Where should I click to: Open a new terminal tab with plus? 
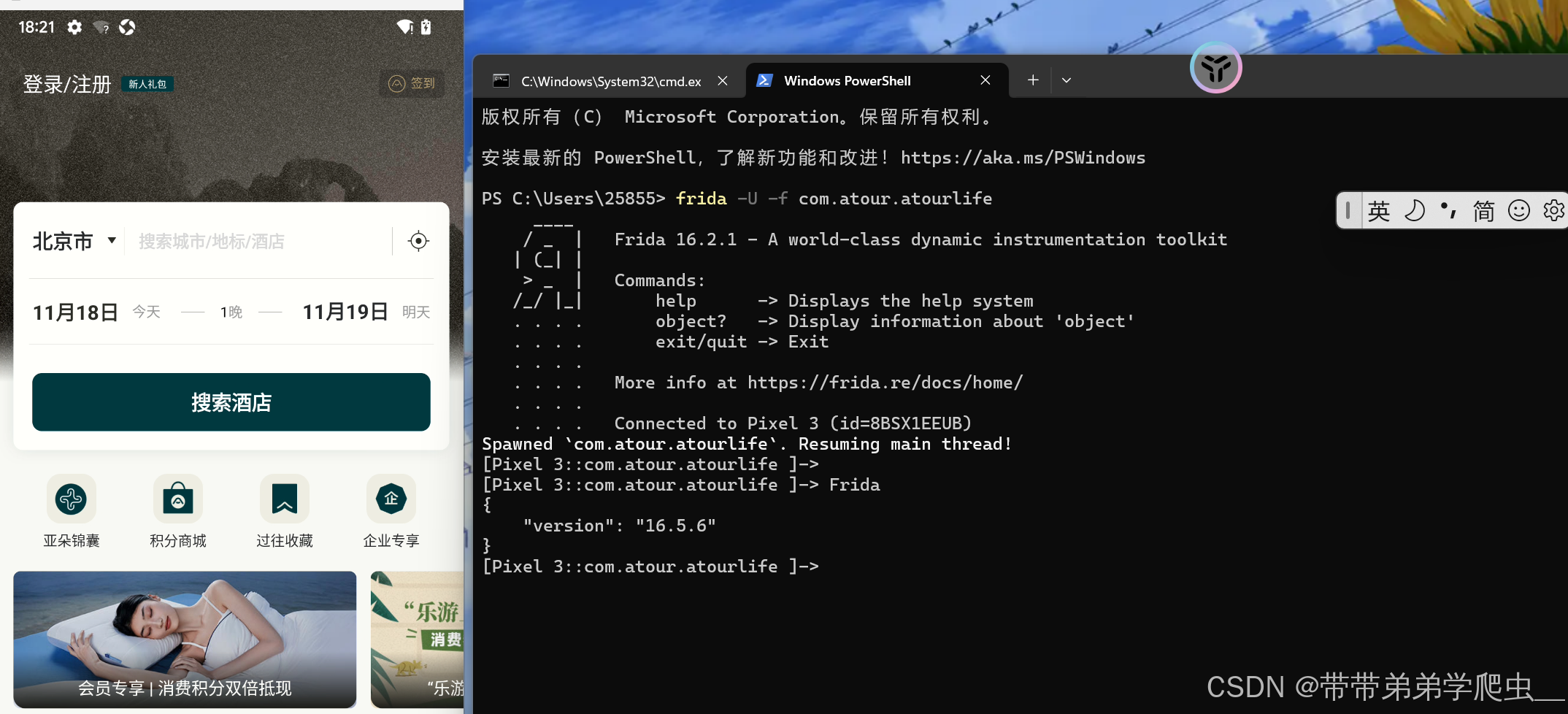click(x=1033, y=80)
